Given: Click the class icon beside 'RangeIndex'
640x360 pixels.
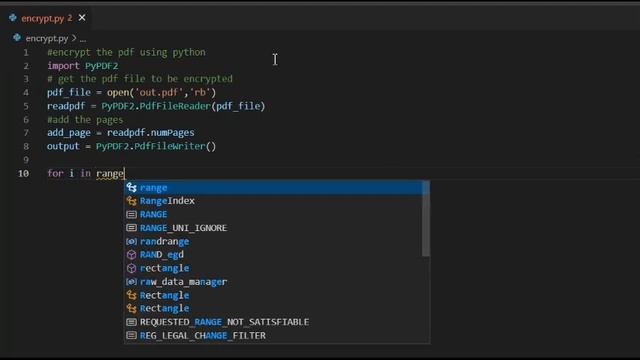Looking at the screenshot, I should [131, 201].
